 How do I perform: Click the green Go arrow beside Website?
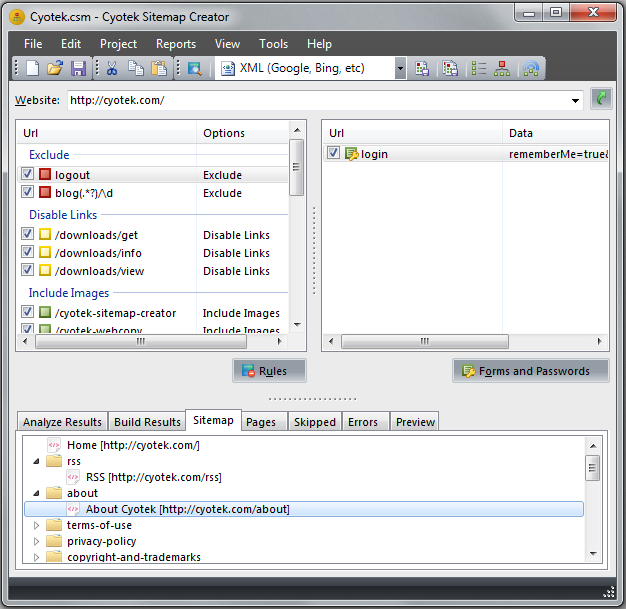pyautogui.click(x=601, y=99)
